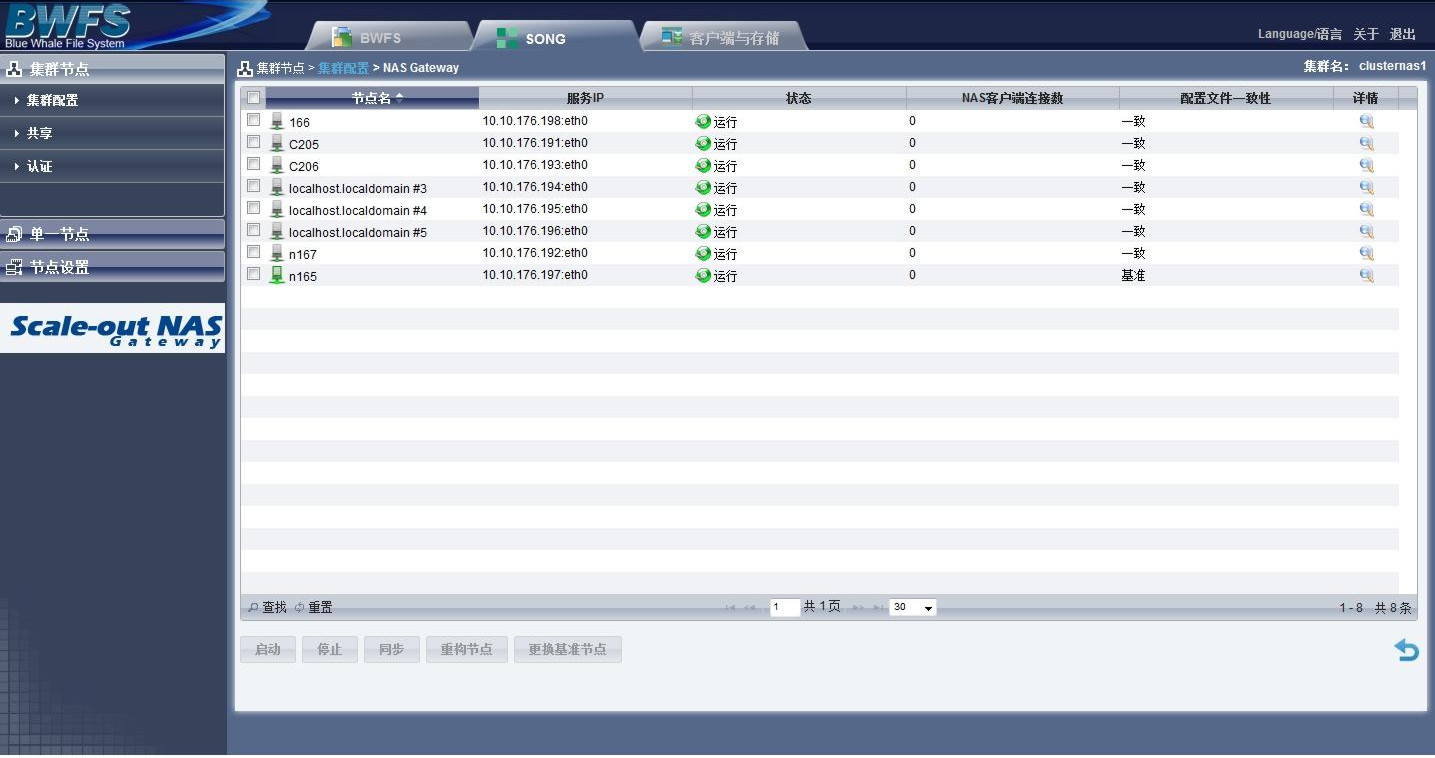Open details magnifier for node n165
1435x758 pixels.
pyautogui.click(x=1366, y=275)
